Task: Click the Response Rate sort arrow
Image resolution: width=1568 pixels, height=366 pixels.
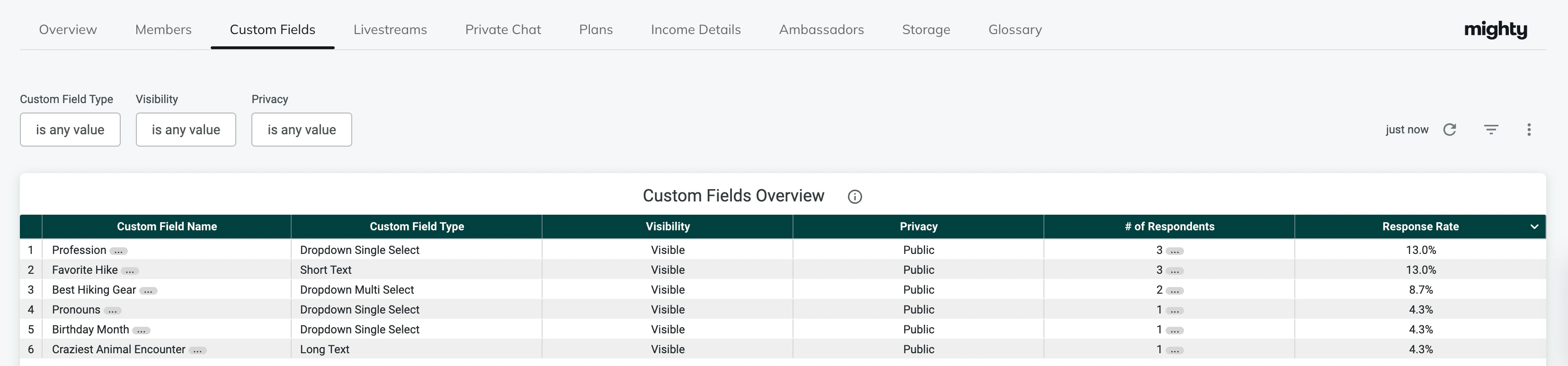Action: 1534,227
